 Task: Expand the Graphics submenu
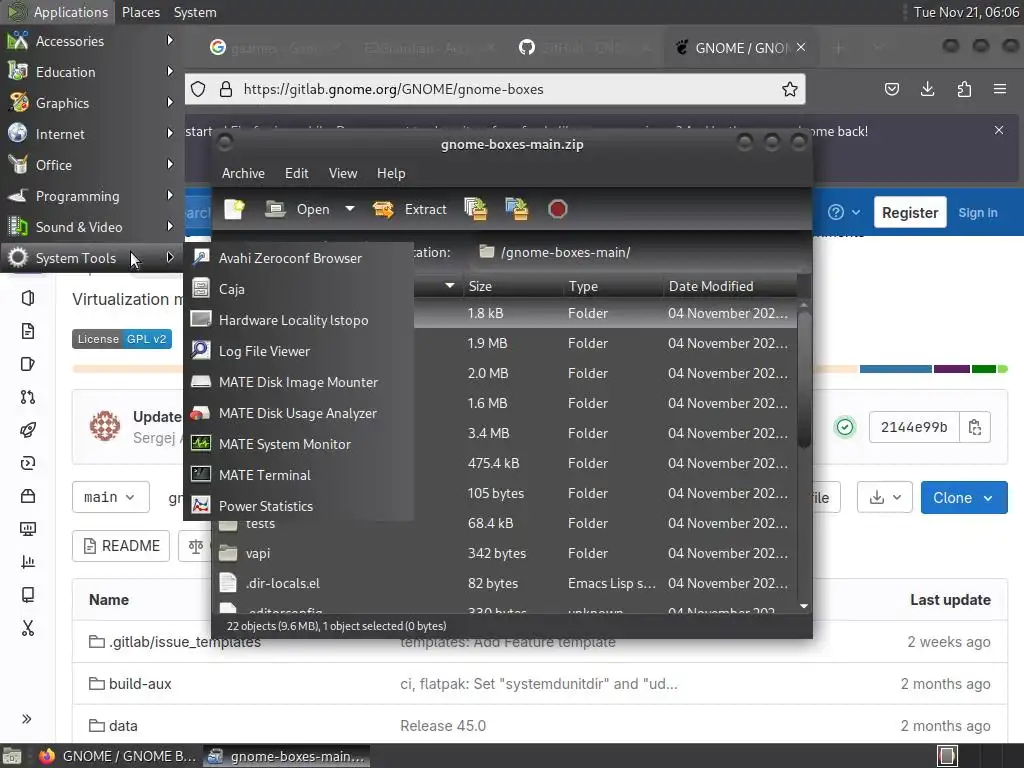pos(91,103)
